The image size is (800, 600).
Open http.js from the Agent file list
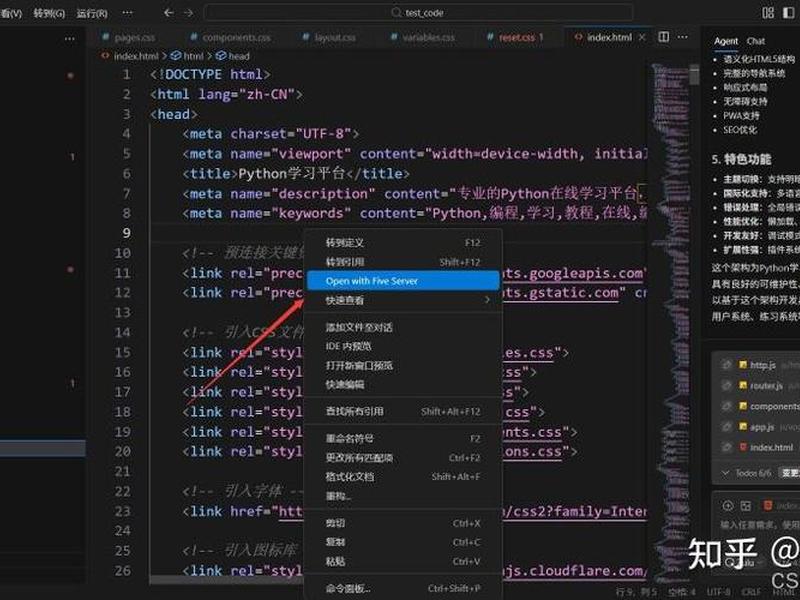[x=763, y=364]
